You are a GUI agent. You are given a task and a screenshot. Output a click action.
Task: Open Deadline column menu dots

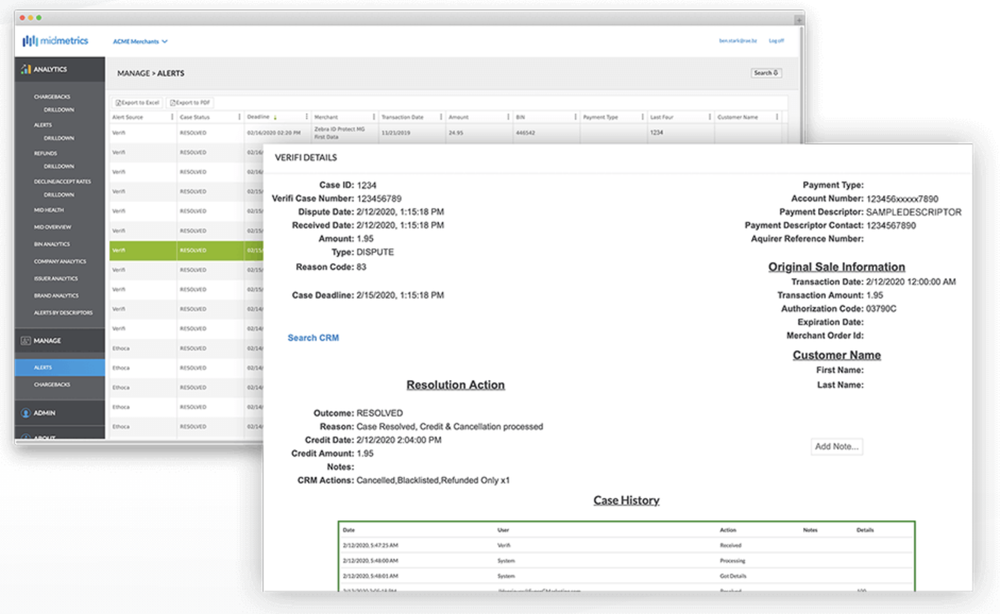(x=307, y=117)
